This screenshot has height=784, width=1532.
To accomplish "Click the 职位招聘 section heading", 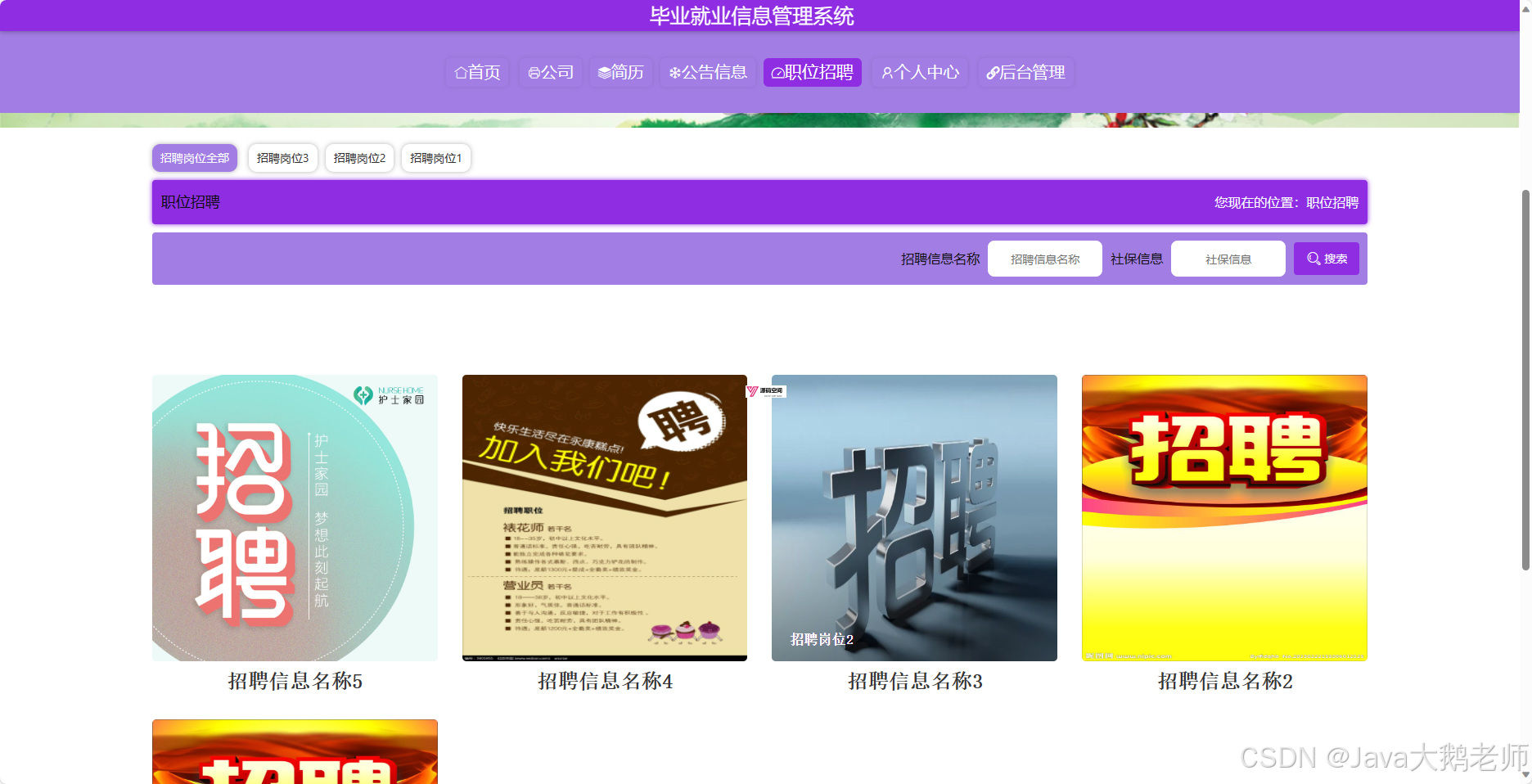I will (x=190, y=202).
